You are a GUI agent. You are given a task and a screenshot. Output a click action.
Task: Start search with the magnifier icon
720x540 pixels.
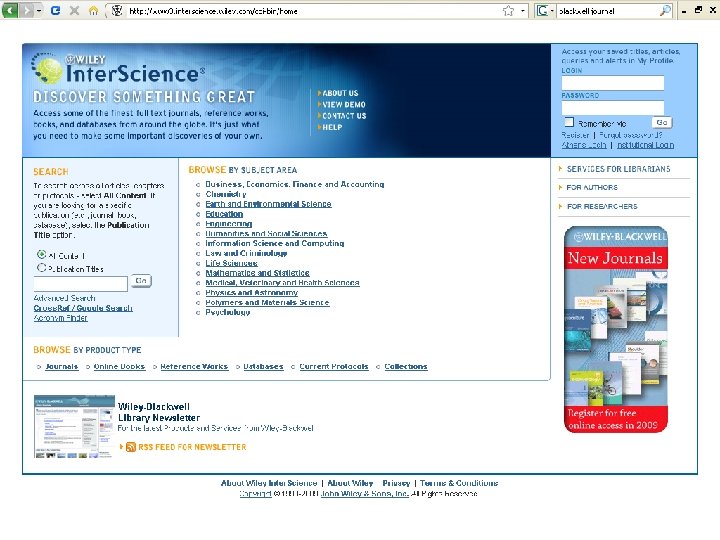coord(665,11)
